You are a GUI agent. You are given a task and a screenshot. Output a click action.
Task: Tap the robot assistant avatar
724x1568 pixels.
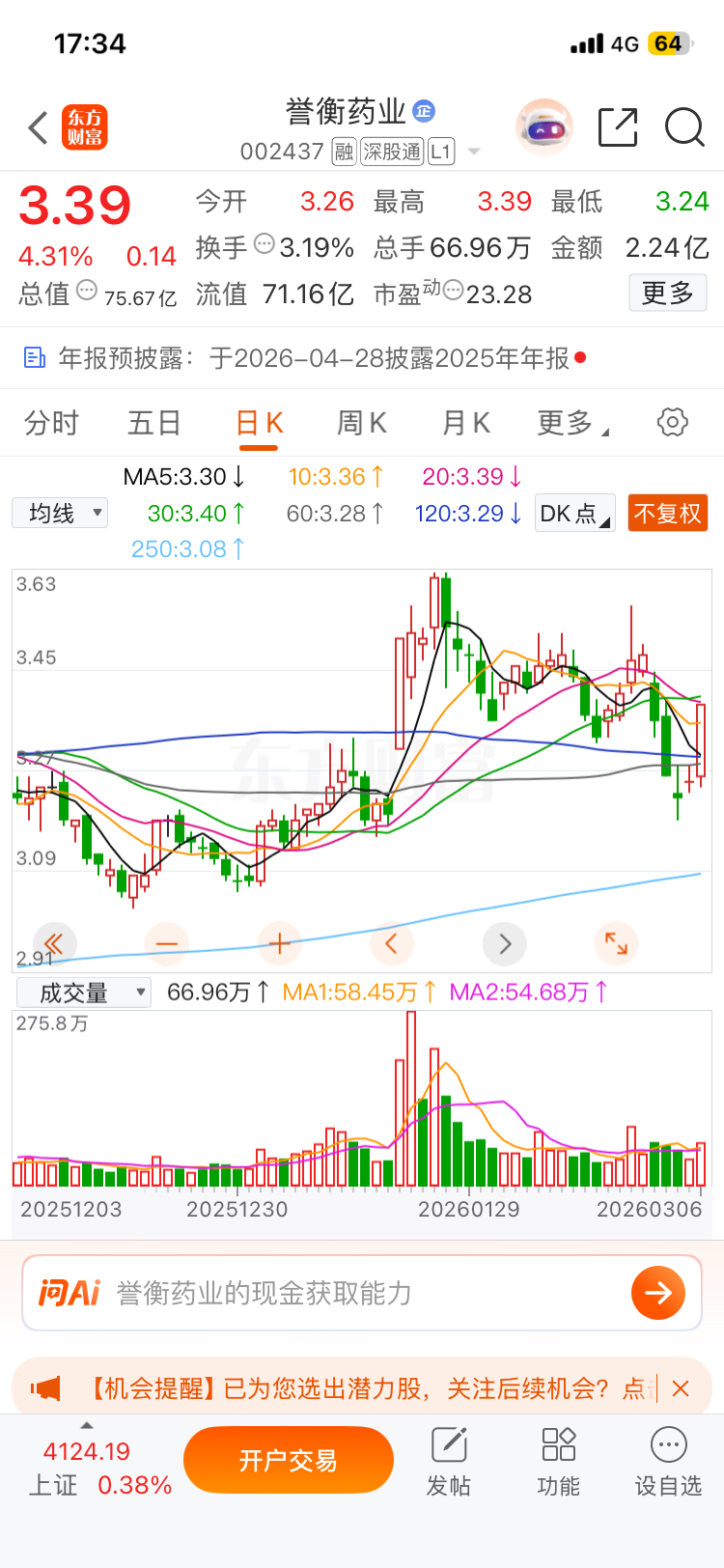pos(544,127)
